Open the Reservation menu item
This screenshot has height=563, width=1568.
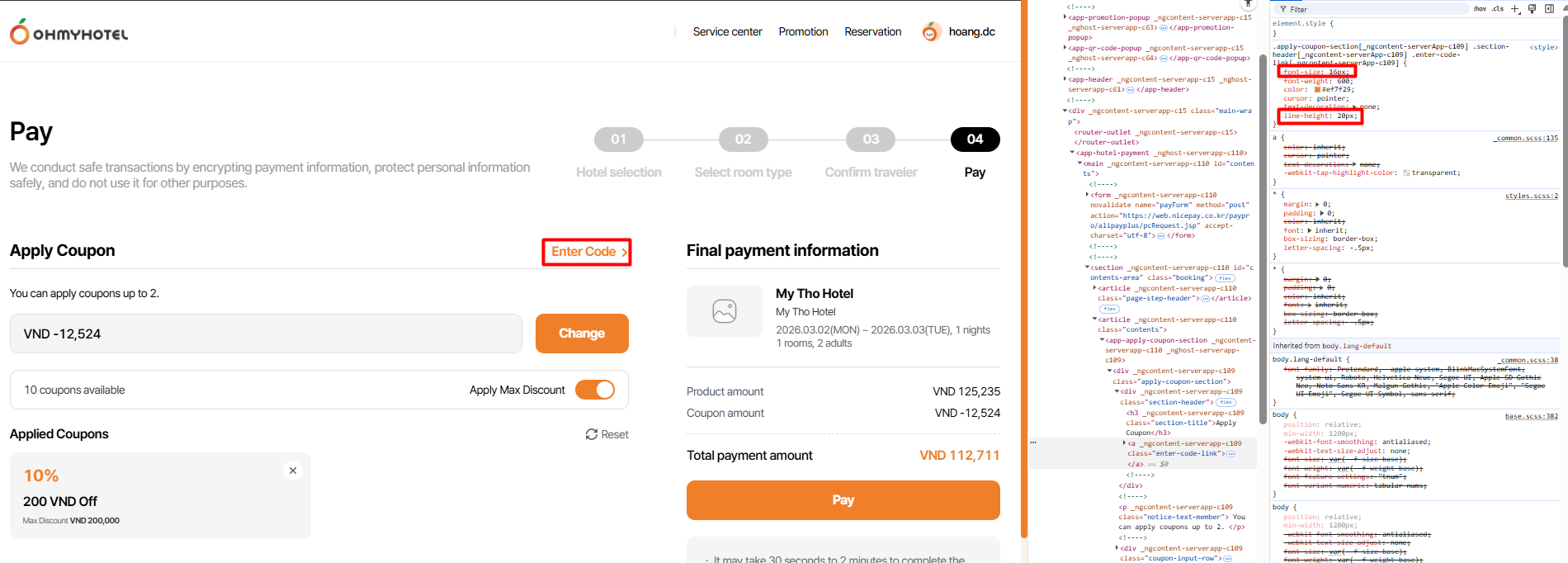point(872,32)
